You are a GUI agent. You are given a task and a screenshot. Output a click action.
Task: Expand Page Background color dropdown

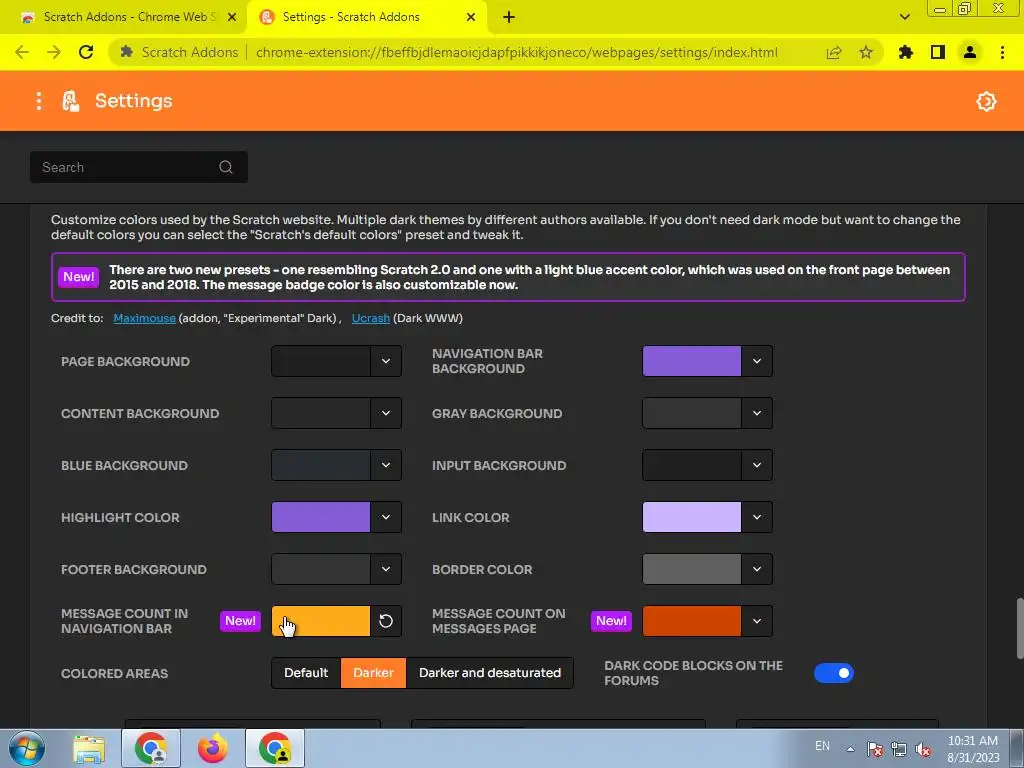point(386,361)
